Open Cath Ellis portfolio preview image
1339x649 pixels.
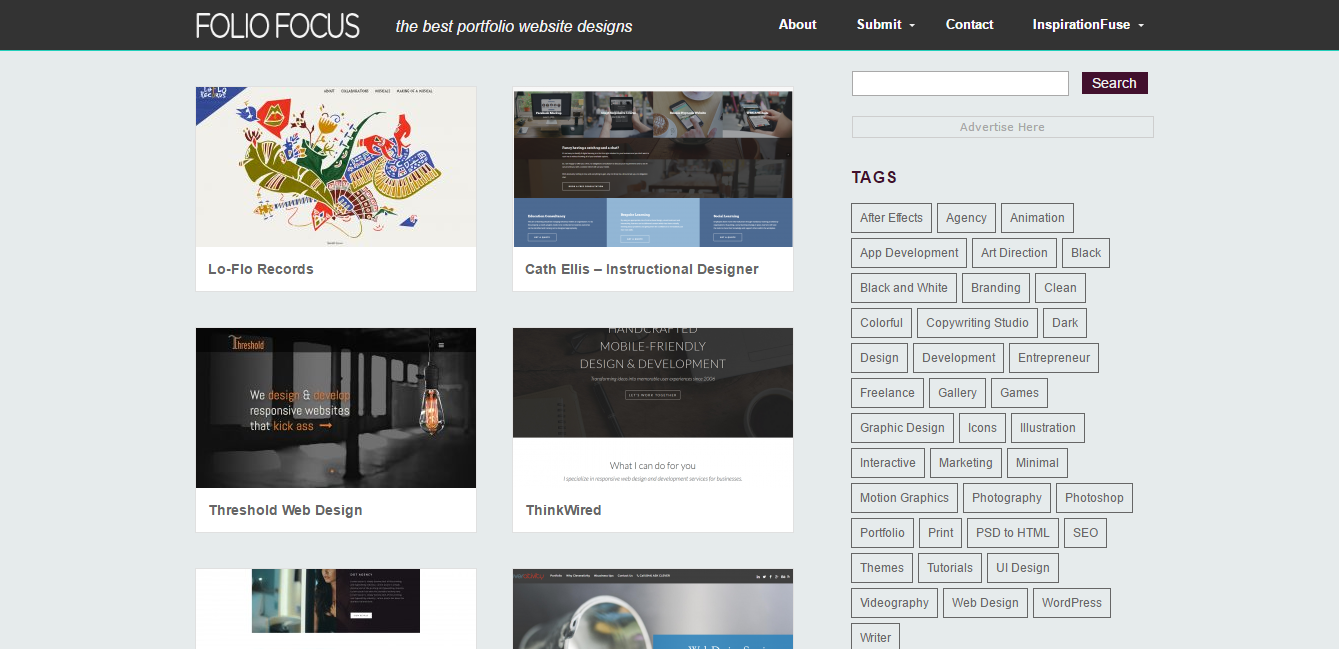[652, 168]
